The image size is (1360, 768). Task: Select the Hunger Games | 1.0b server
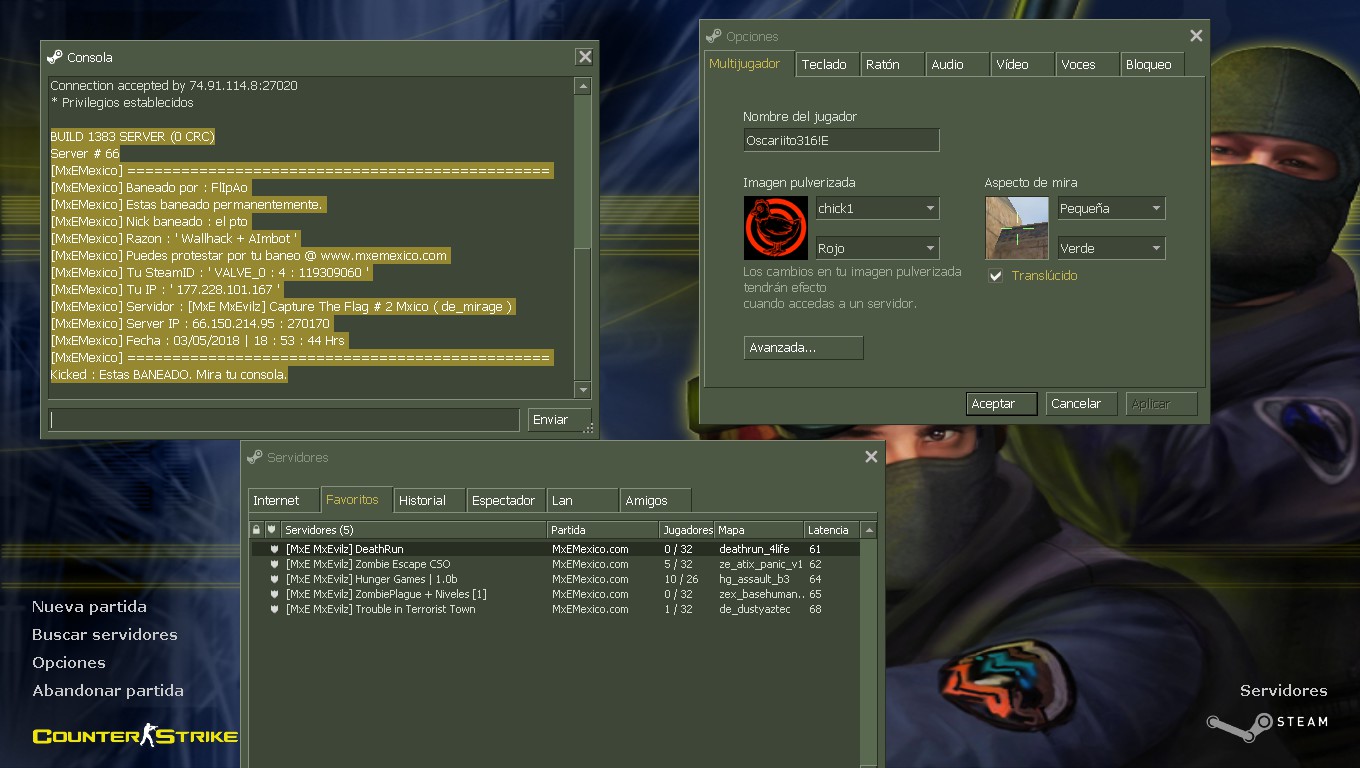click(554, 579)
